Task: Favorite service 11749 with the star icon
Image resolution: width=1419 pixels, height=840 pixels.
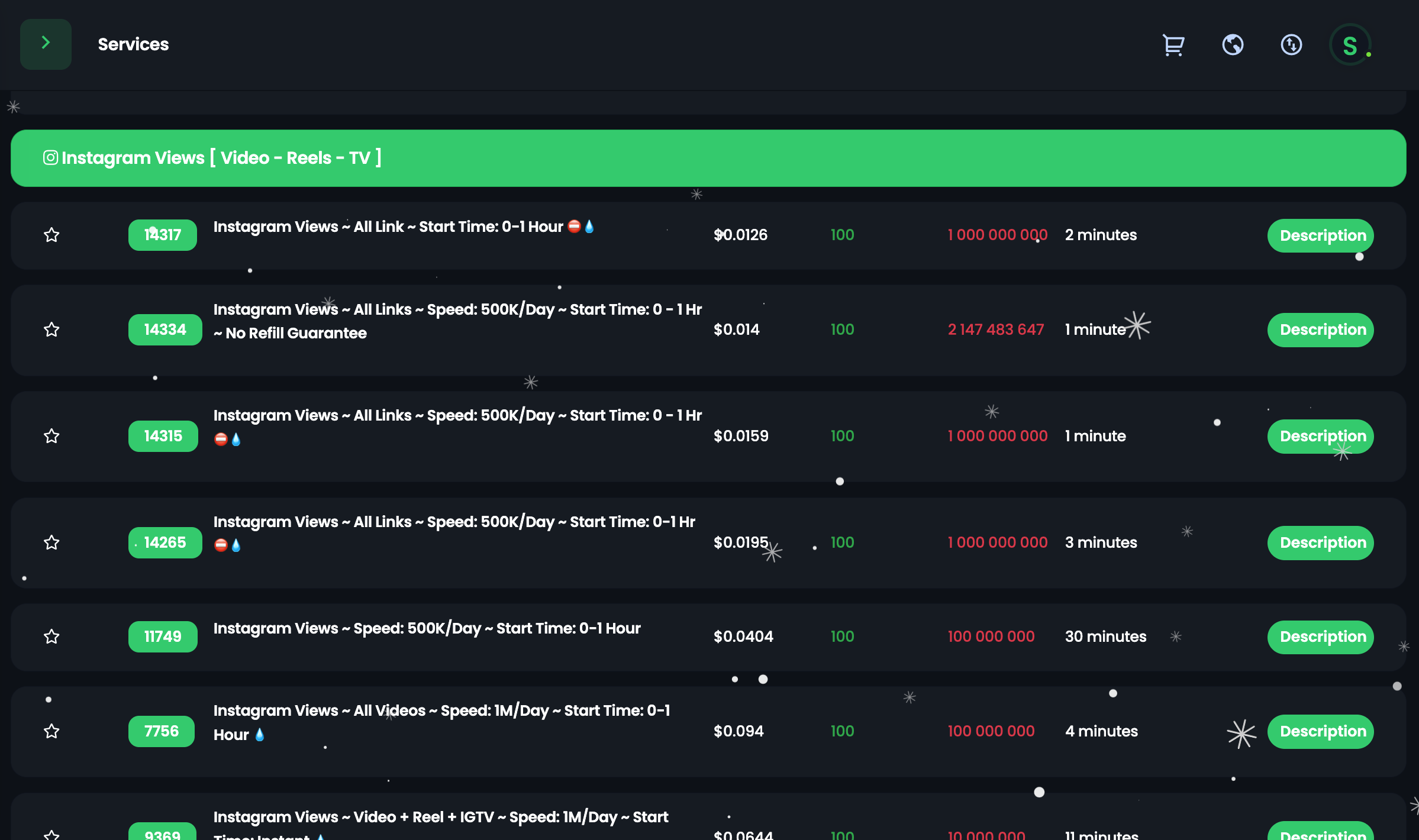Action: point(52,637)
